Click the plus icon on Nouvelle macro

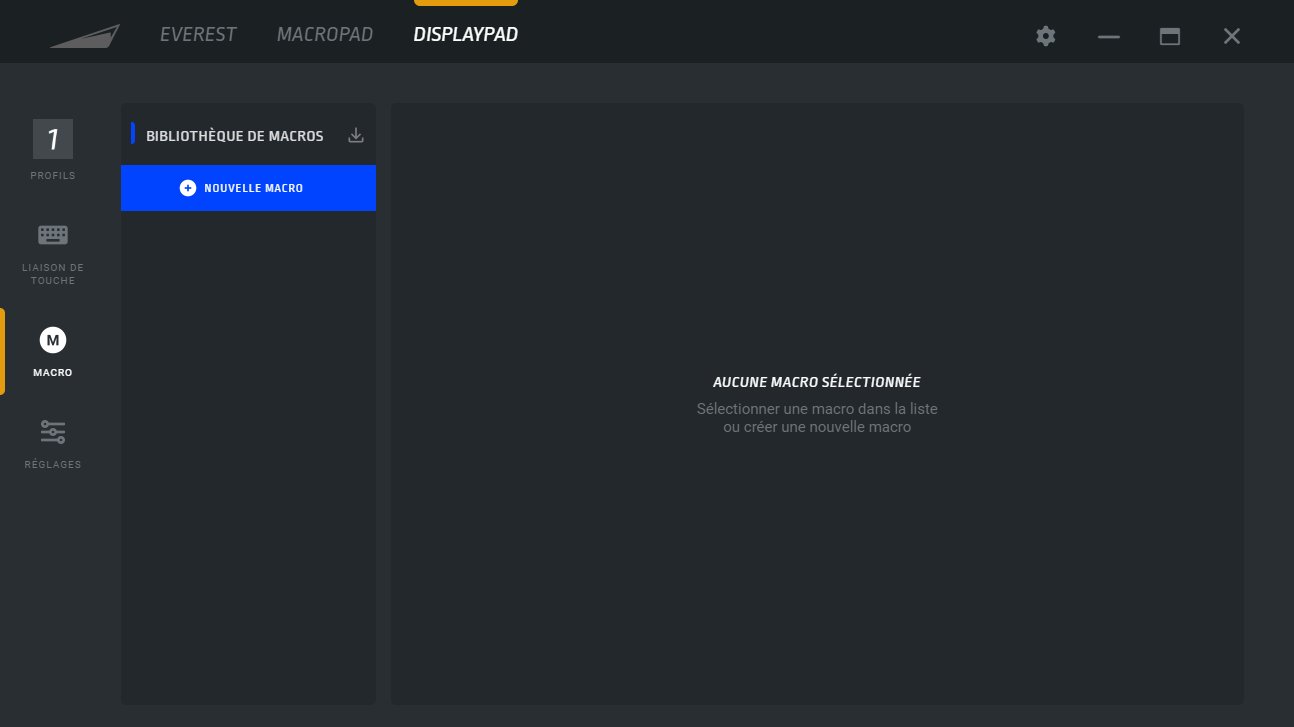pyautogui.click(x=188, y=188)
